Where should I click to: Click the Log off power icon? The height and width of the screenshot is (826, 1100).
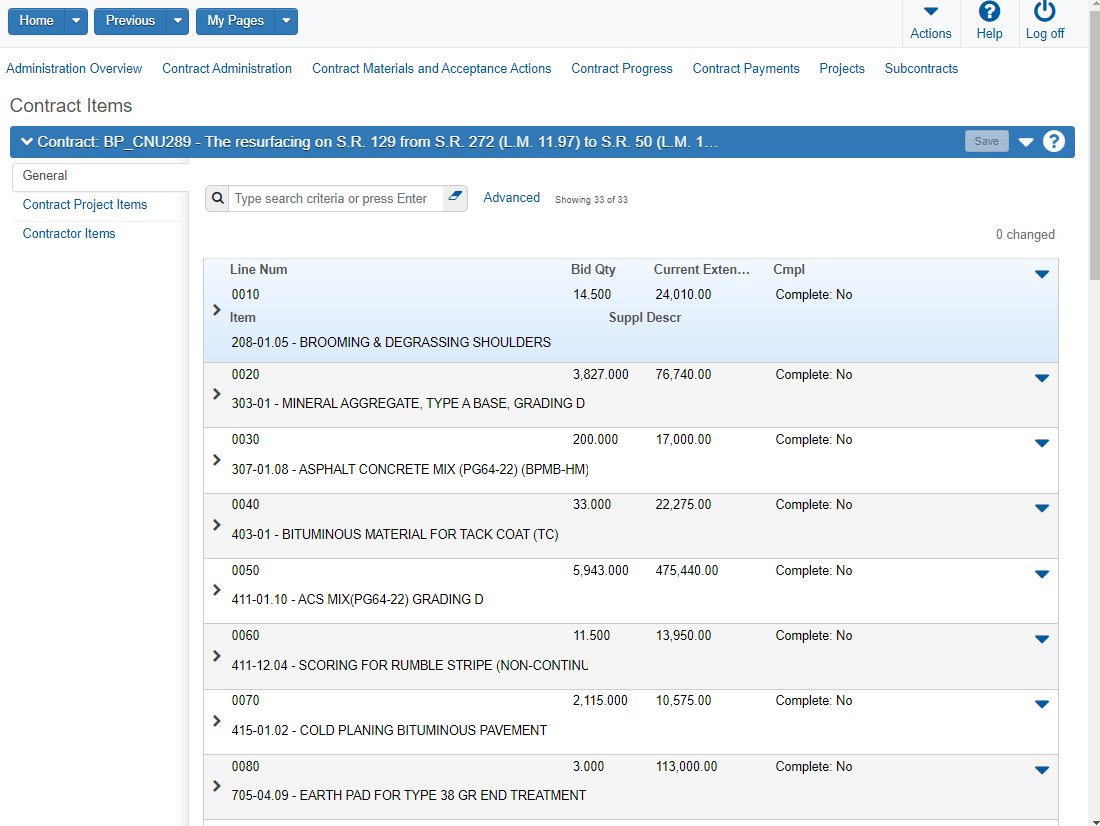[x=1044, y=12]
